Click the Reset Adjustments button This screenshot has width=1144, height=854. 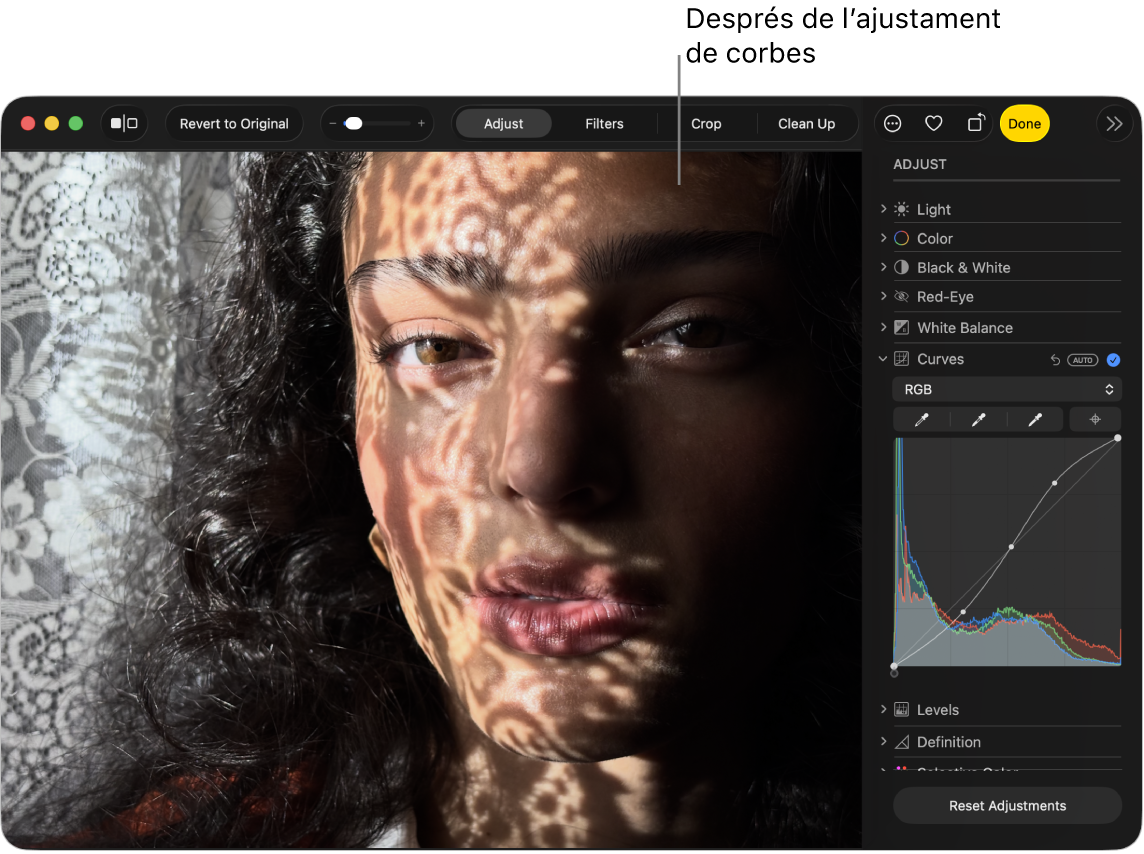[1007, 806]
